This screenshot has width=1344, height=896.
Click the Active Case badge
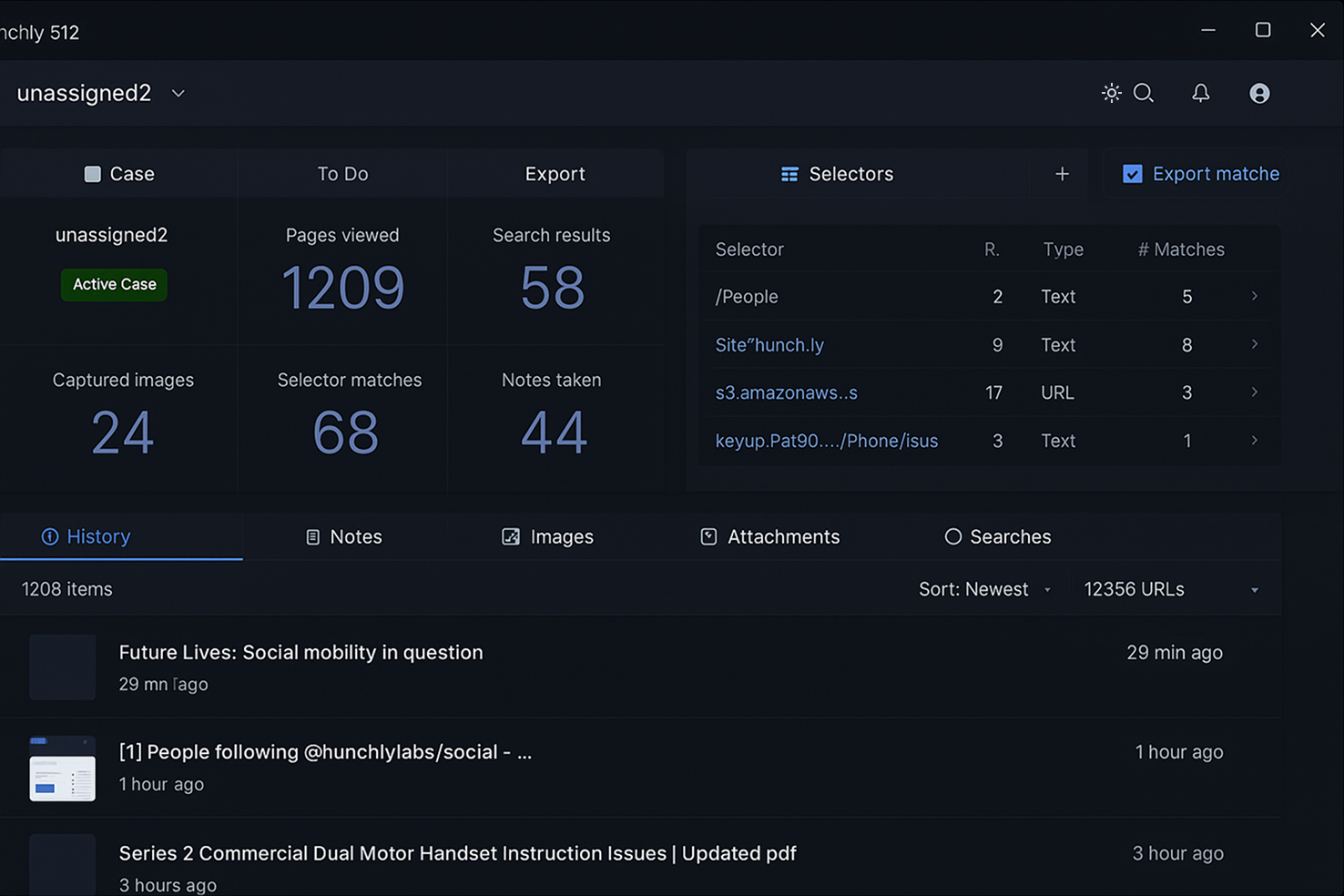[x=114, y=284]
